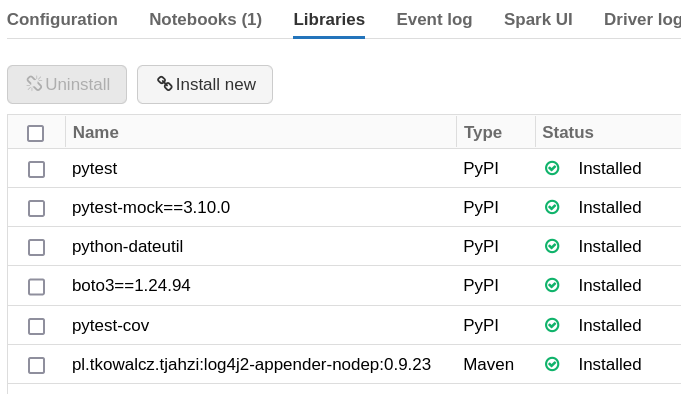Image resolution: width=681 pixels, height=394 pixels.
Task: Click the green check icon for pytest-mock==3.10.0
Action: tap(552, 207)
